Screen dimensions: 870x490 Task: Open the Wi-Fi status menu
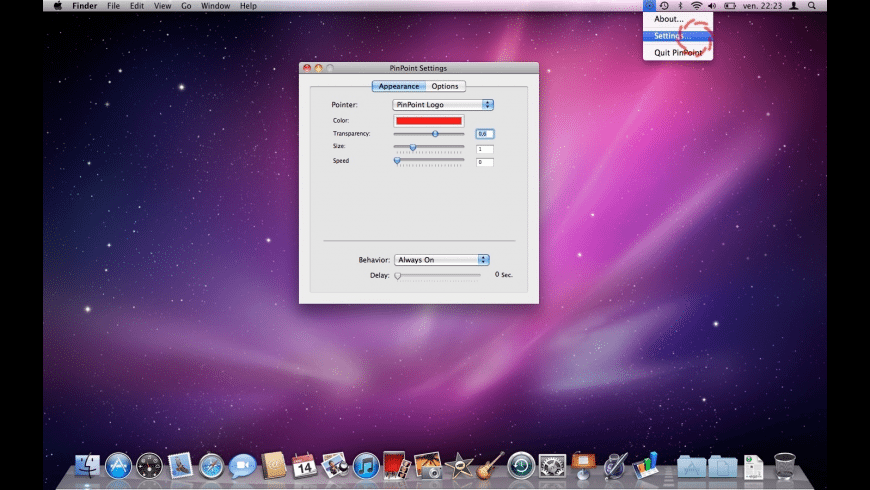(696, 6)
